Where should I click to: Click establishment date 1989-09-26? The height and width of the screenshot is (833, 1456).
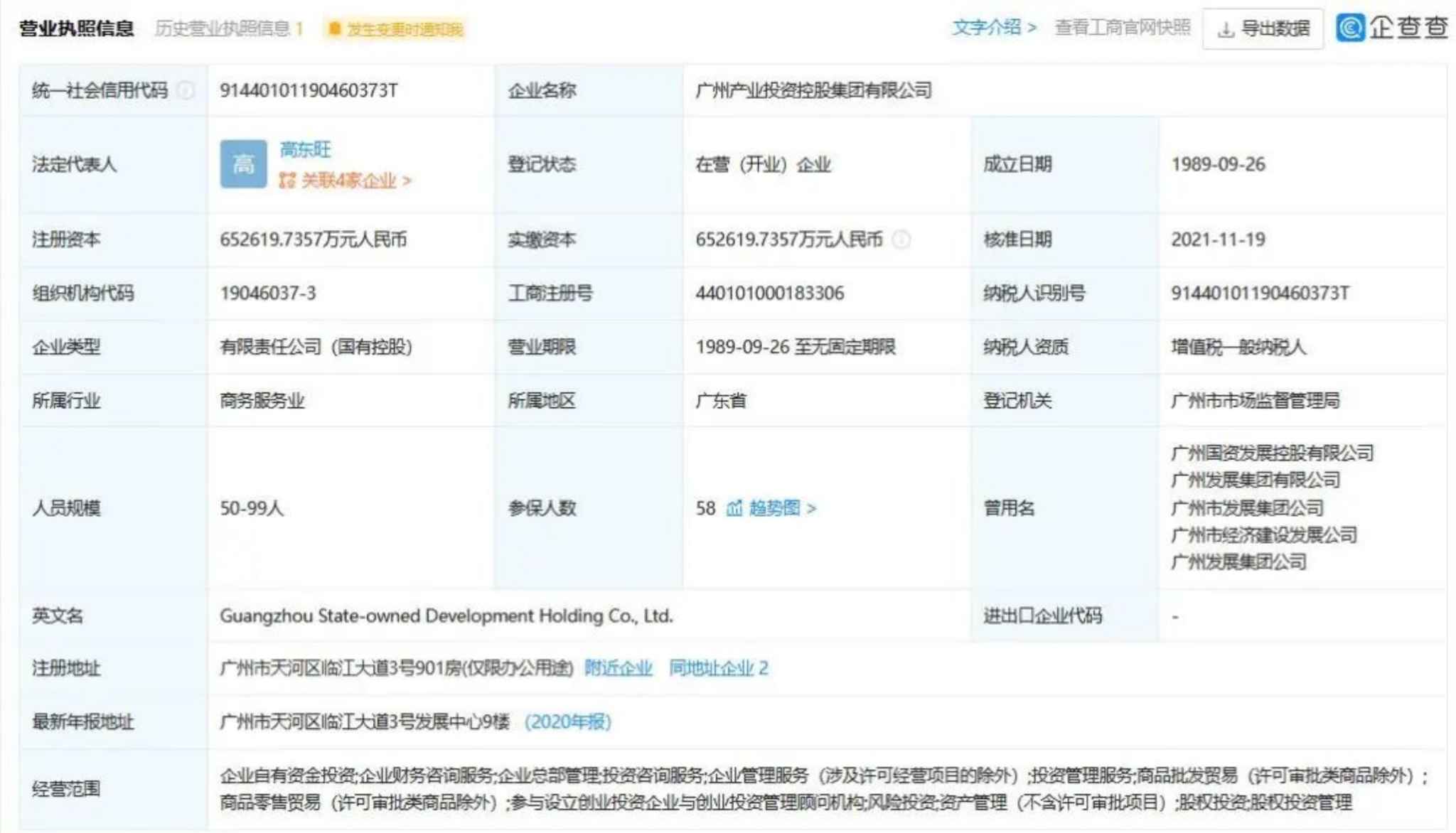1218,164
